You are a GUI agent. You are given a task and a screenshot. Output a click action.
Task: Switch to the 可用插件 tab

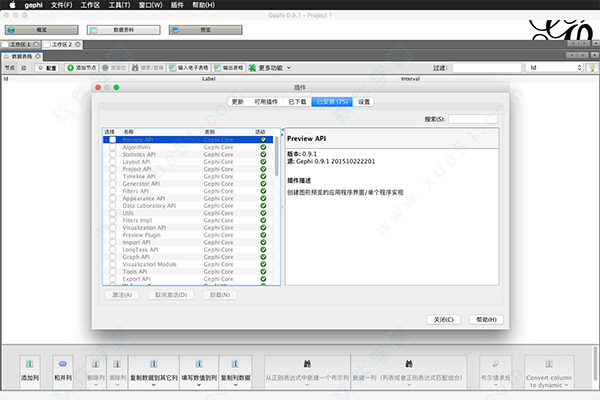click(266, 102)
